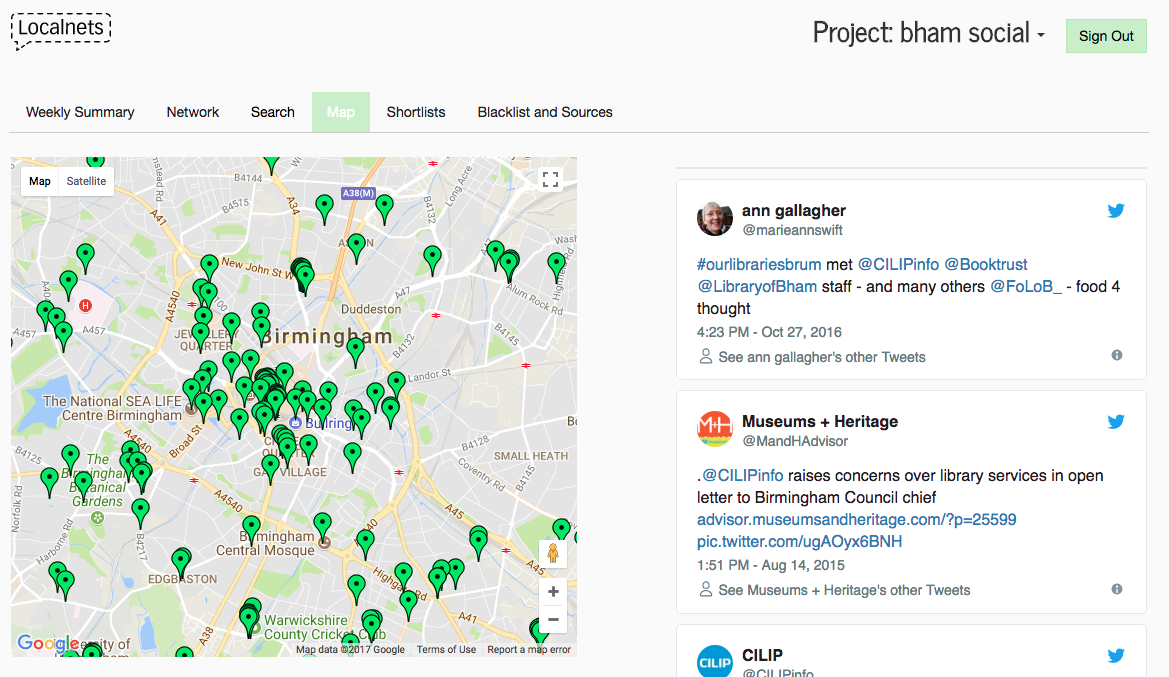Image resolution: width=1169 pixels, height=677 pixels.
Task: Switch the map to Satellite view
Action: coord(86,181)
